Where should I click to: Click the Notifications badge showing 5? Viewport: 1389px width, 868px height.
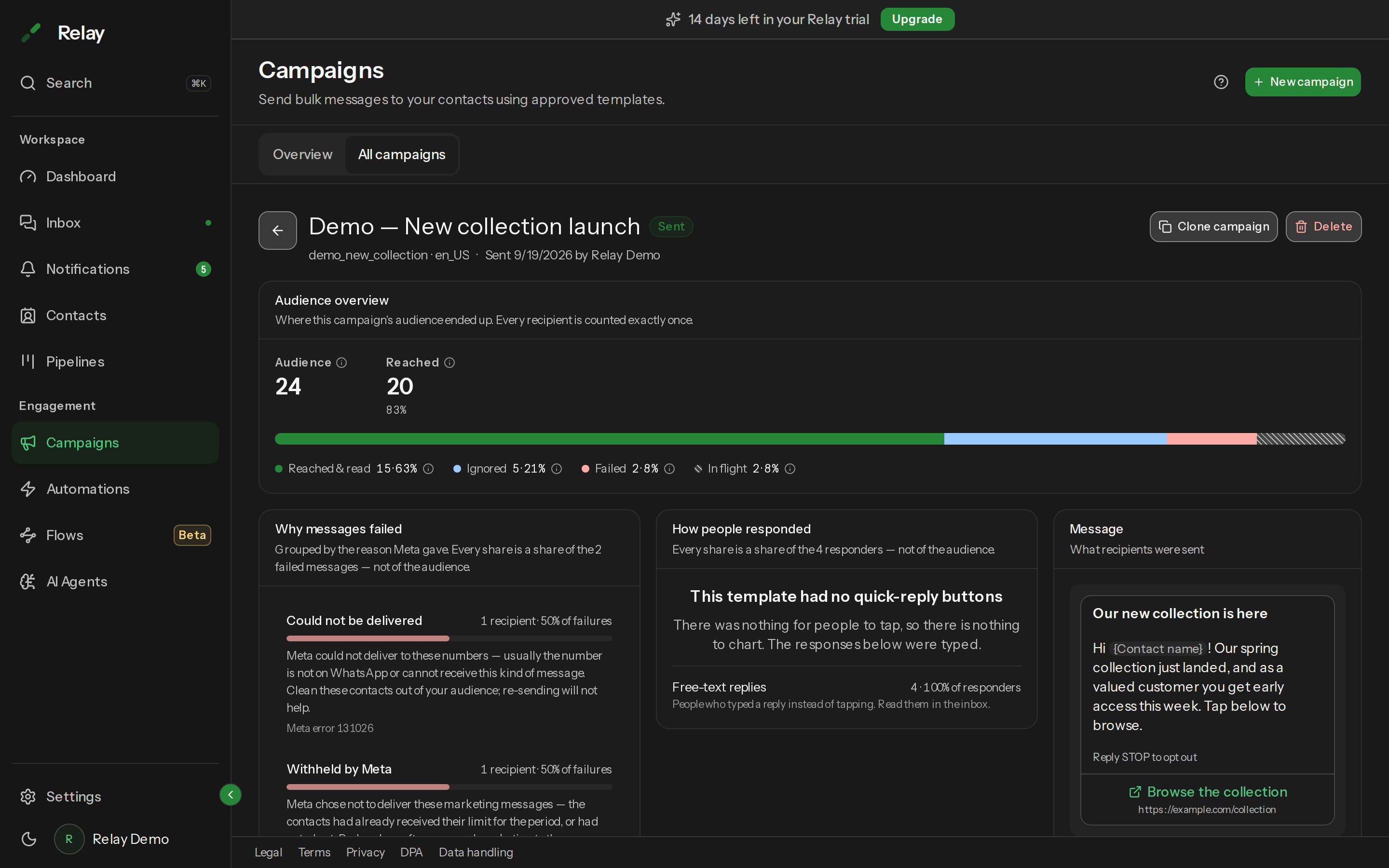tap(203, 269)
